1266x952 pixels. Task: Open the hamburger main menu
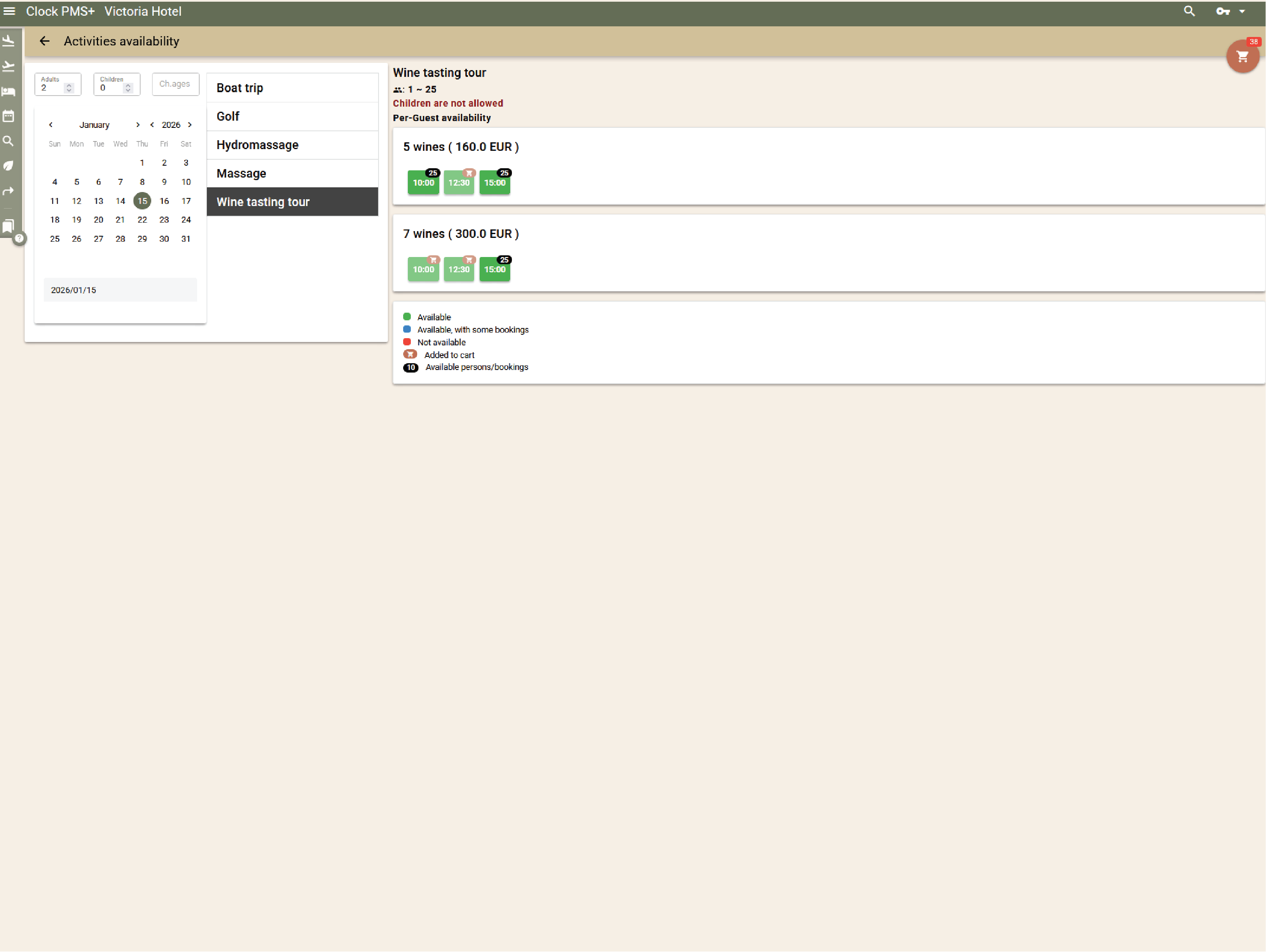9,11
